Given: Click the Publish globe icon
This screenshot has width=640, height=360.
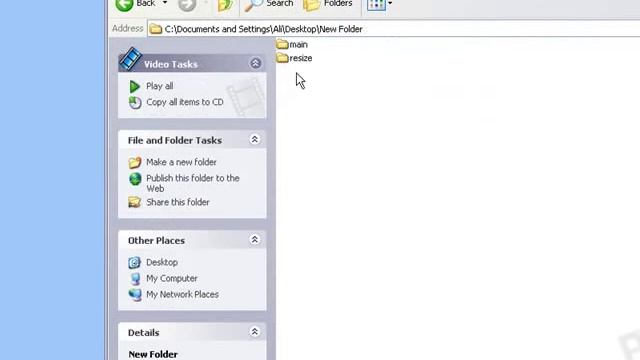Looking at the screenshot, I should click(x=135, y=179).
